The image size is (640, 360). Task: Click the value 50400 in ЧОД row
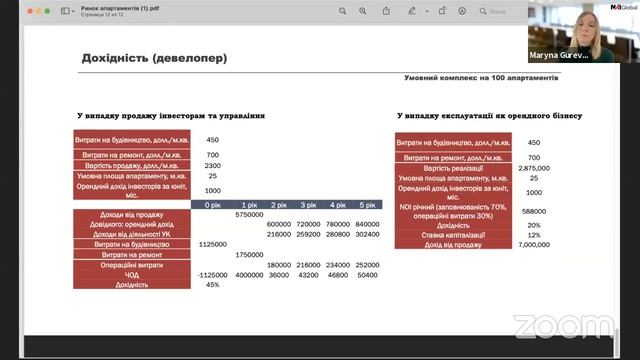367,275
